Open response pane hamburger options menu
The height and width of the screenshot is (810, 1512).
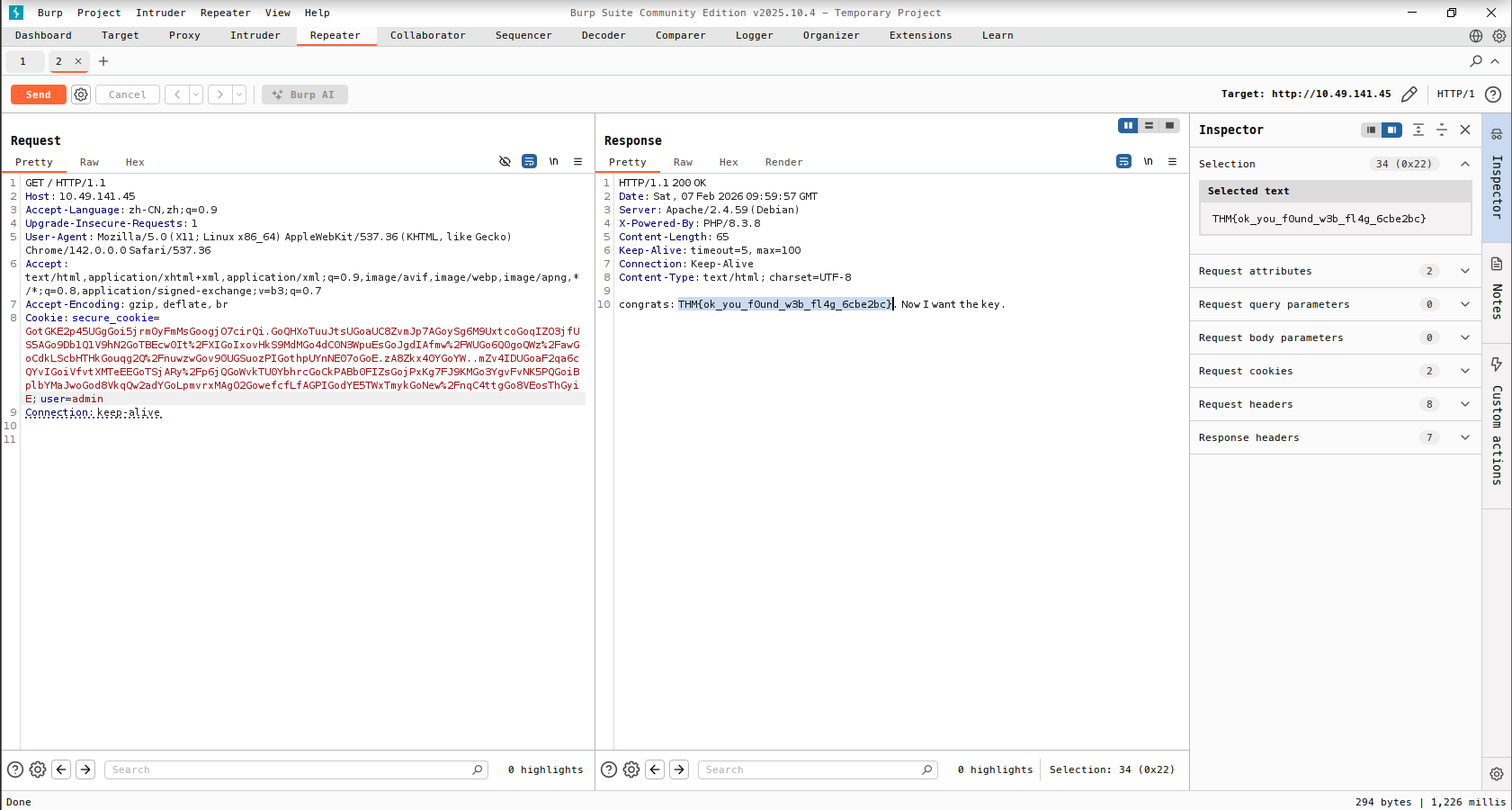(1173, 162)
